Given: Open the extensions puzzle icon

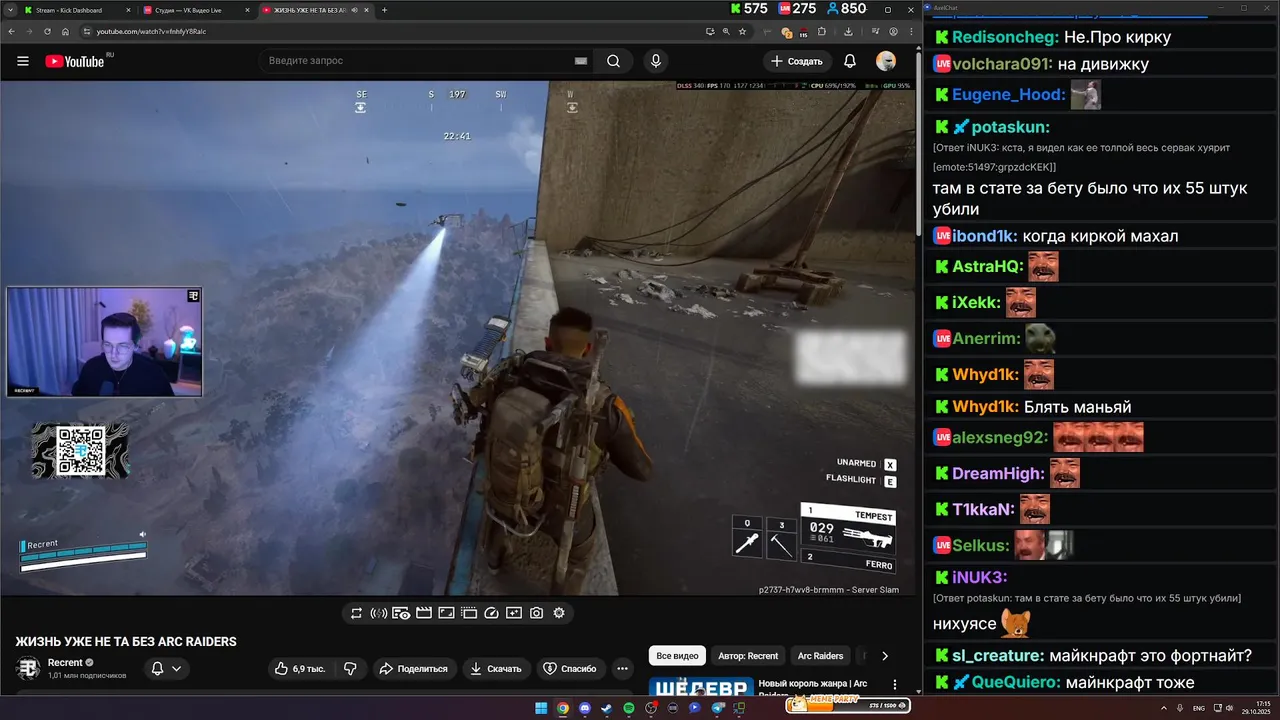Looking at the screenshot, I should click(822, 31).
